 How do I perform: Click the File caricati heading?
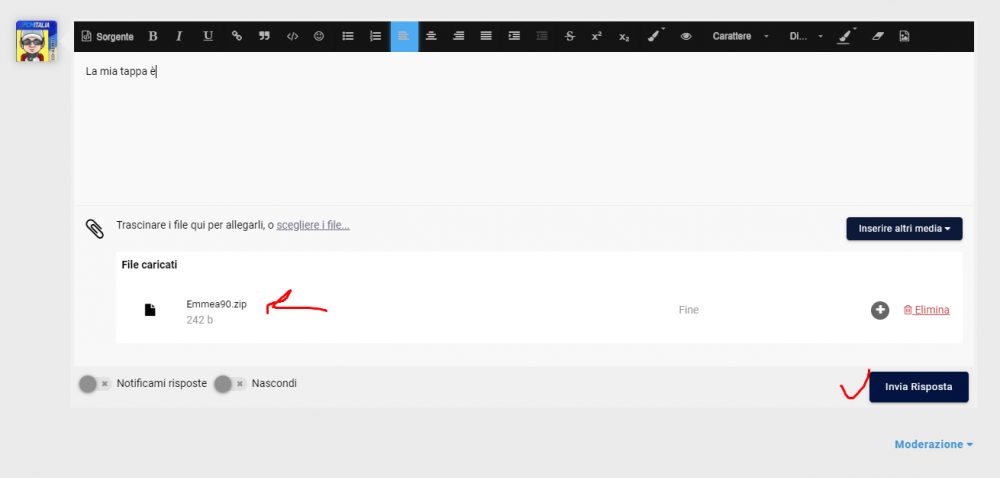click(149, 264)
